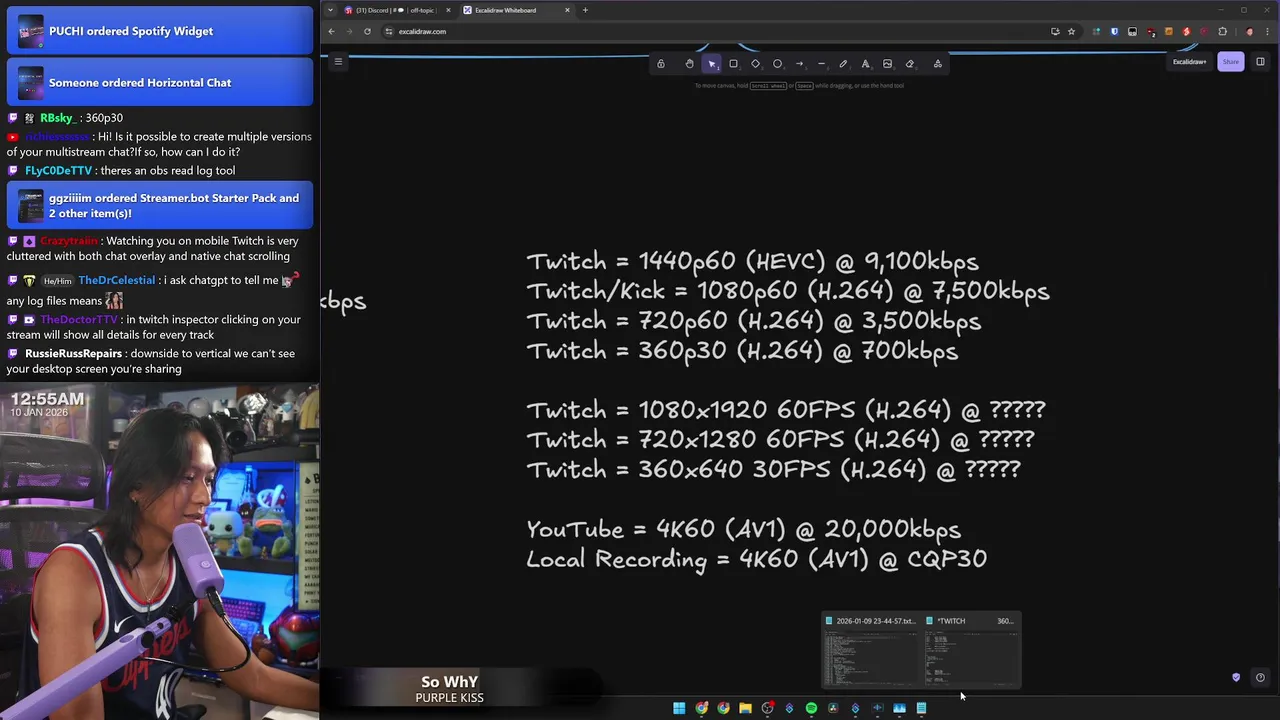Open the browser Extensions puzzle icon
Screen dimensions: 1280x720
[1222, 31]
